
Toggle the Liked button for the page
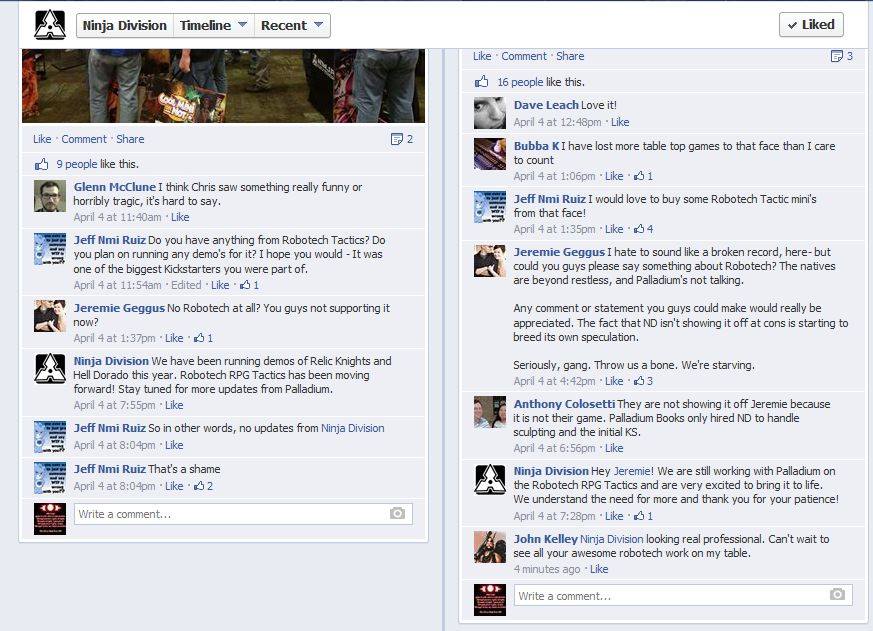tap(811, 25)
